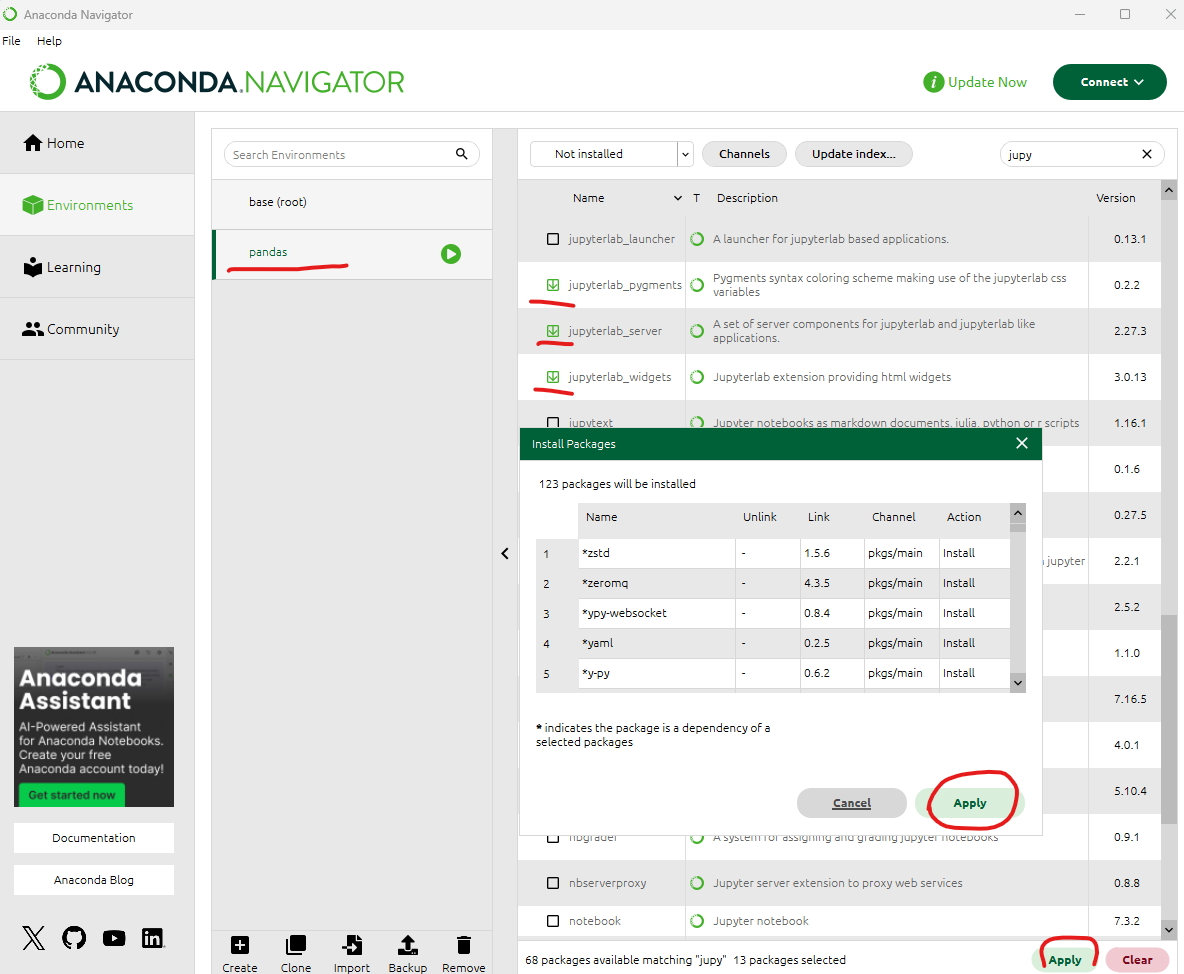
Task: Close the Install Packages dialog
Action: click(1022, 443)
